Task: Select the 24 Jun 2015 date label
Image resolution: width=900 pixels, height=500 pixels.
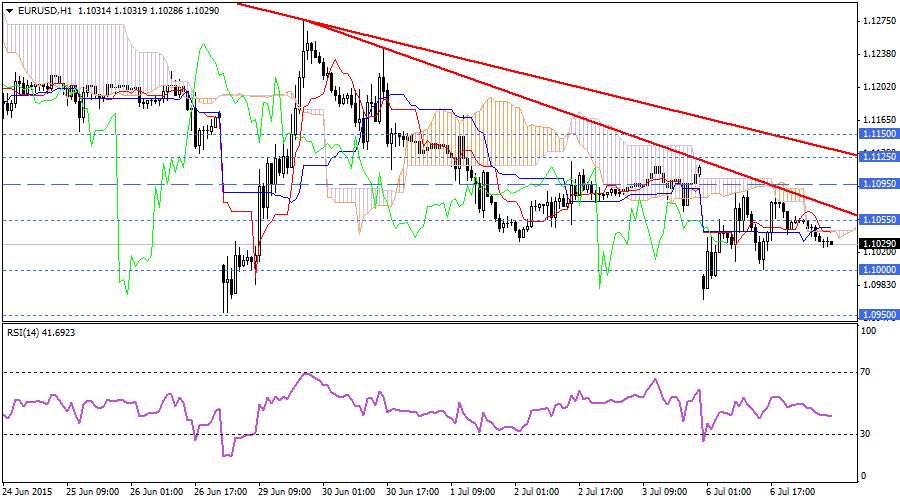Action: click(x=27, y=492)
